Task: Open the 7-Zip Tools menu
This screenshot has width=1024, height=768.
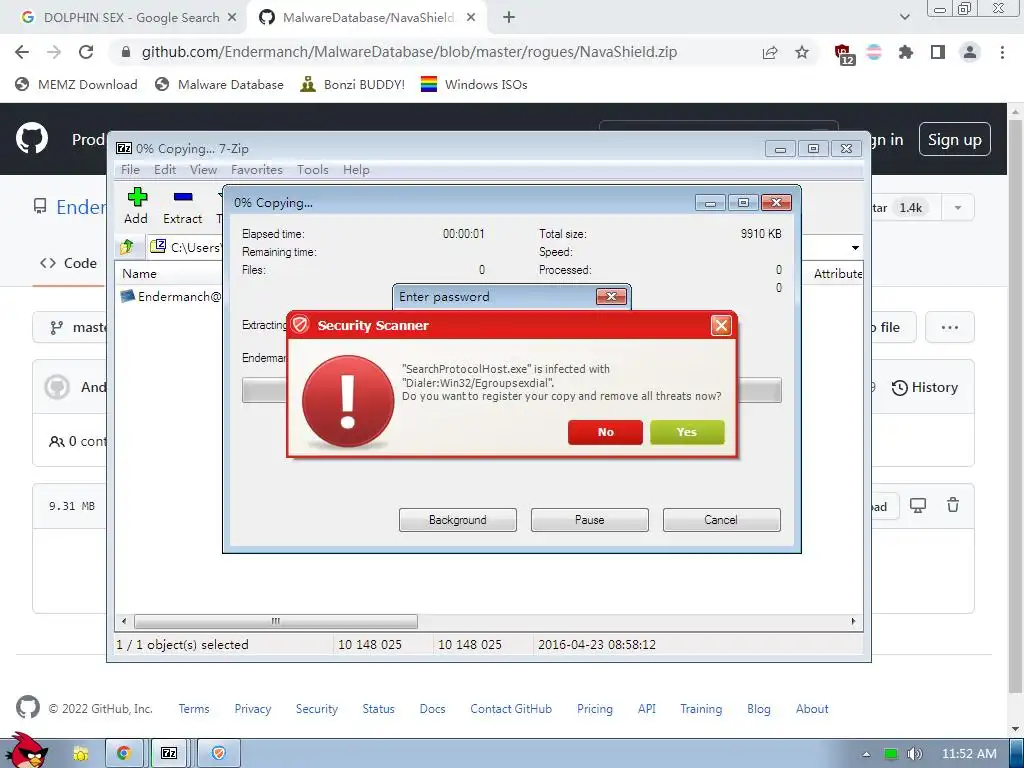Action: click(x=313, y=170)
